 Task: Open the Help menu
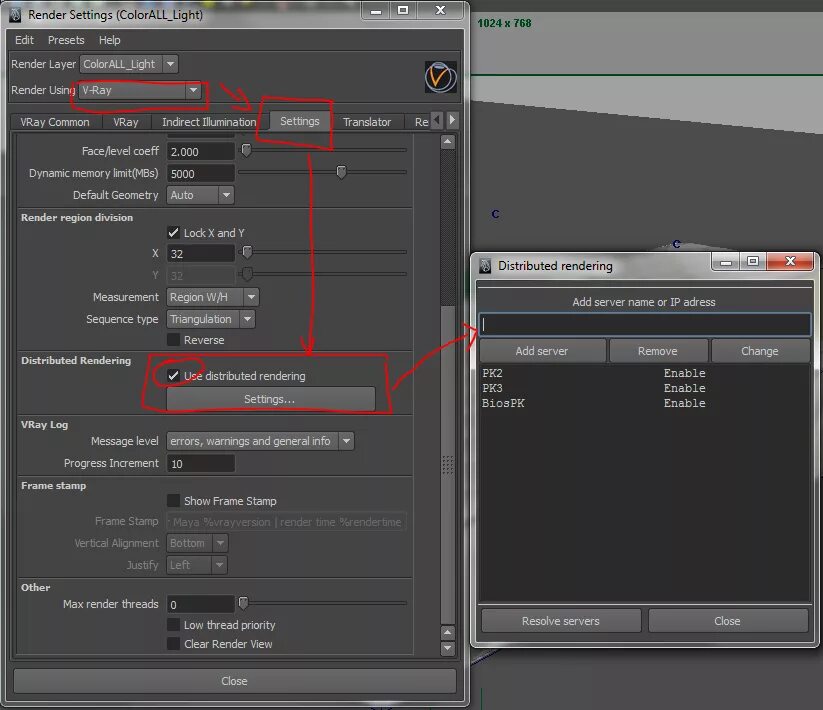coord(110,40)
